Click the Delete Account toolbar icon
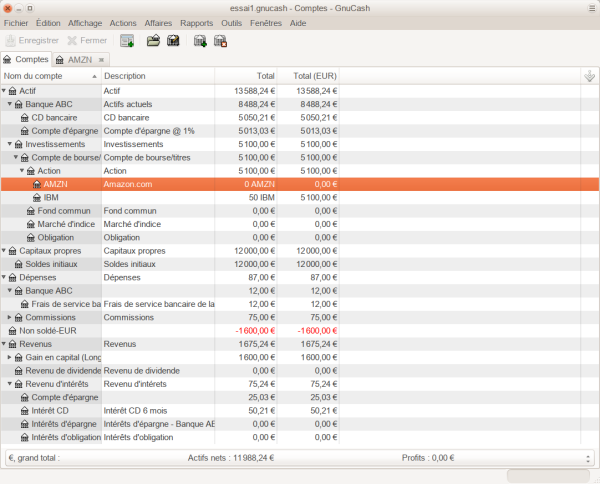The image size is (600, 484). (220, 41)
